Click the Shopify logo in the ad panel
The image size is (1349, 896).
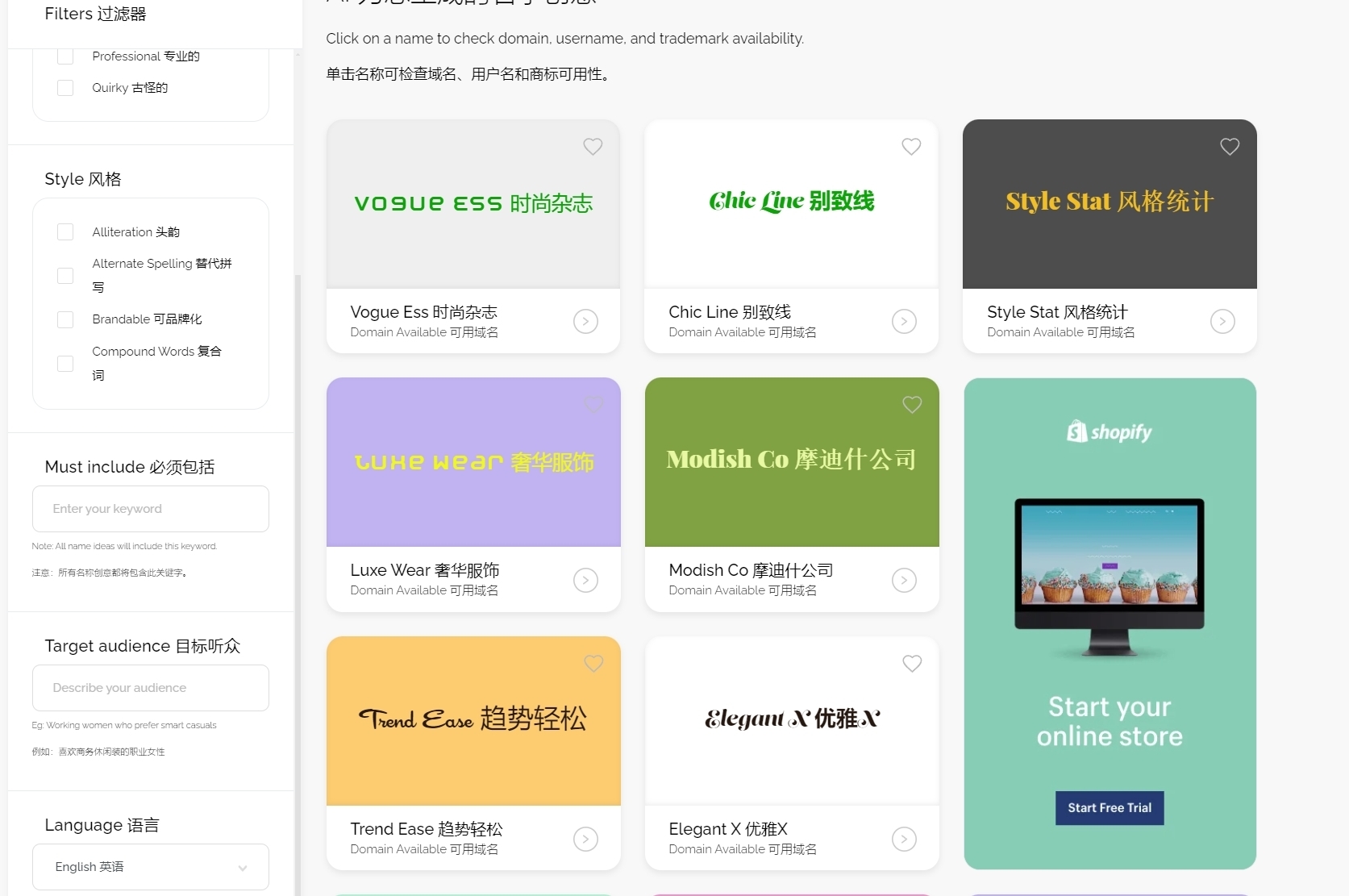pos(1109,431)
